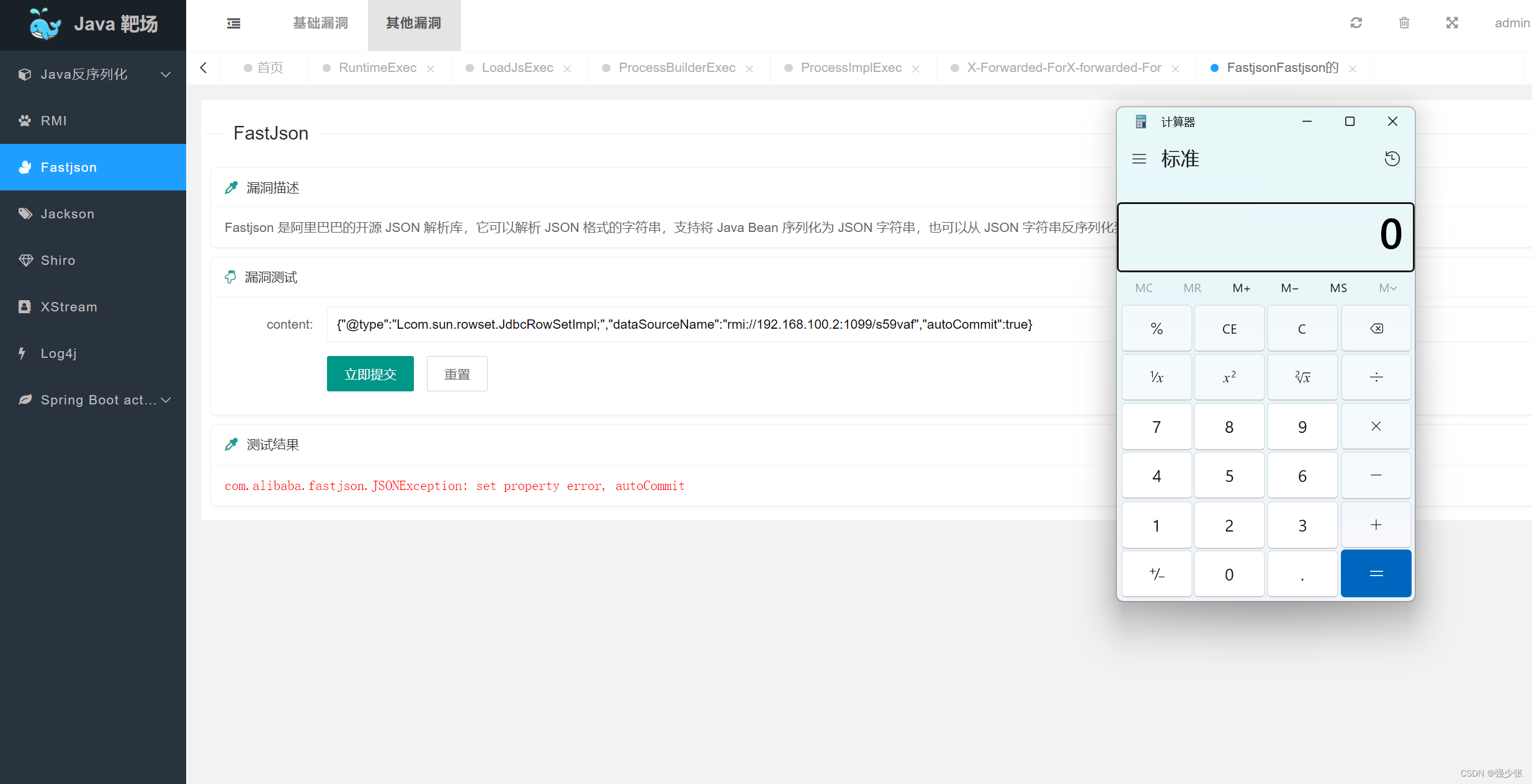The height and width of the screenshot is (784, 1532).
Task: Switch to X-Forwarded-ForX-forwarded-For tab
Action: (1064, 68)
